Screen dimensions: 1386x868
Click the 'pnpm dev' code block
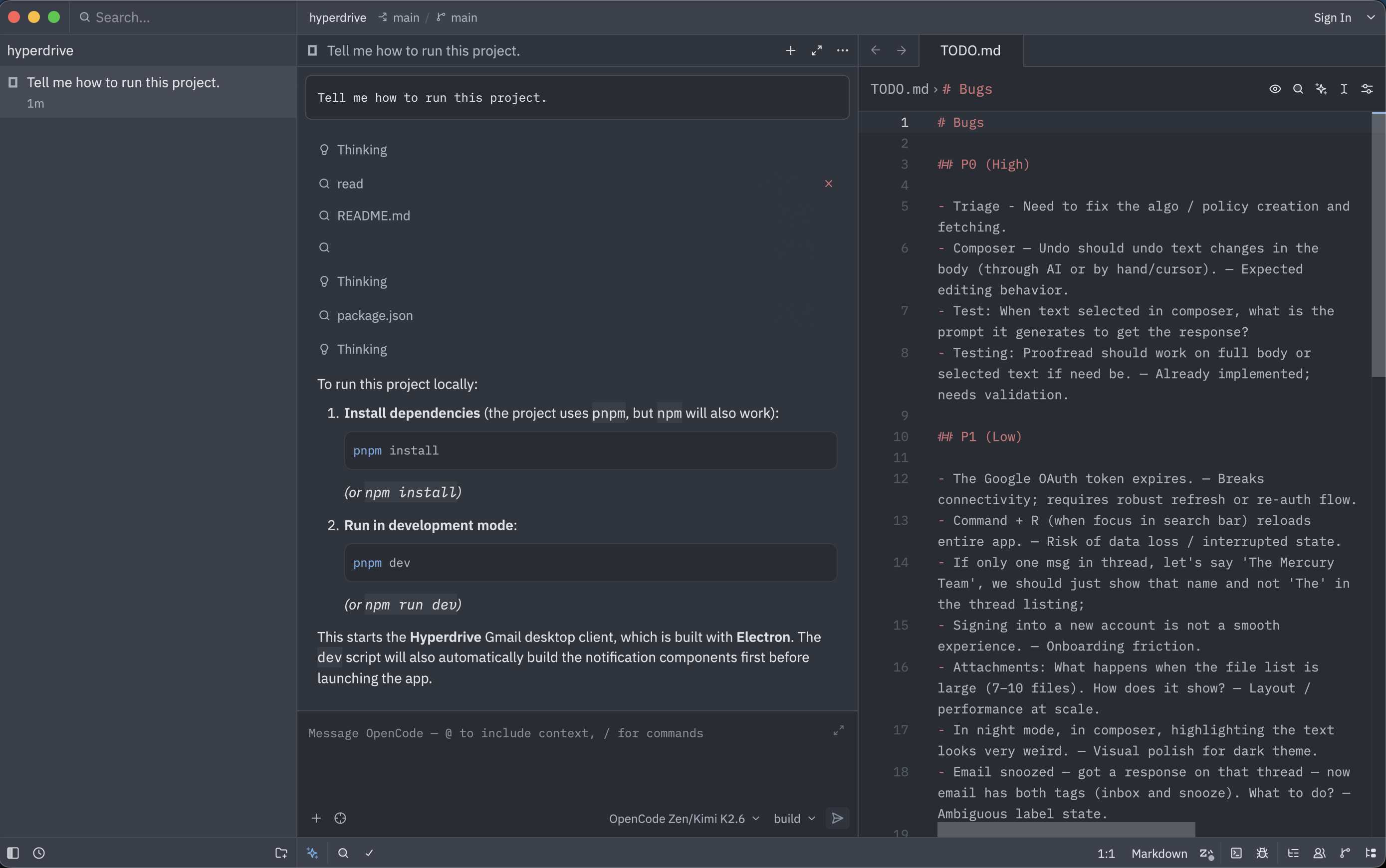pyautogui.click(x=590, y=563)
